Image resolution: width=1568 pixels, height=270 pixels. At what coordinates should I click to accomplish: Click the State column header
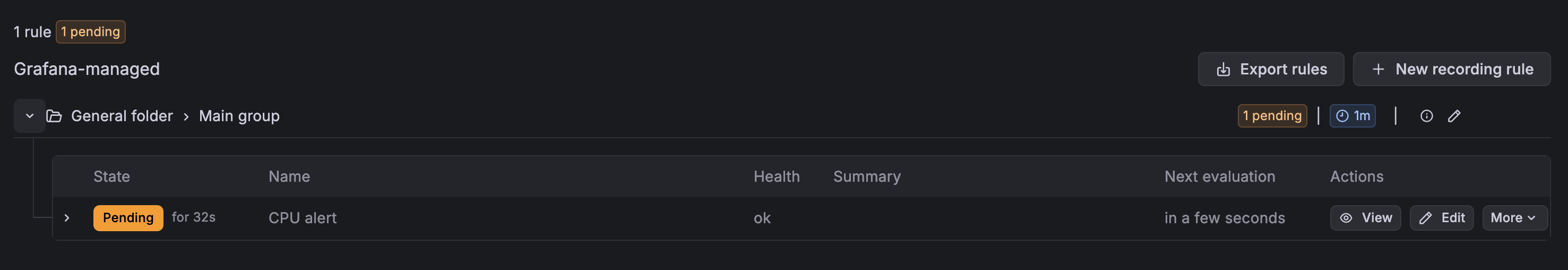(x=111, y=176)
